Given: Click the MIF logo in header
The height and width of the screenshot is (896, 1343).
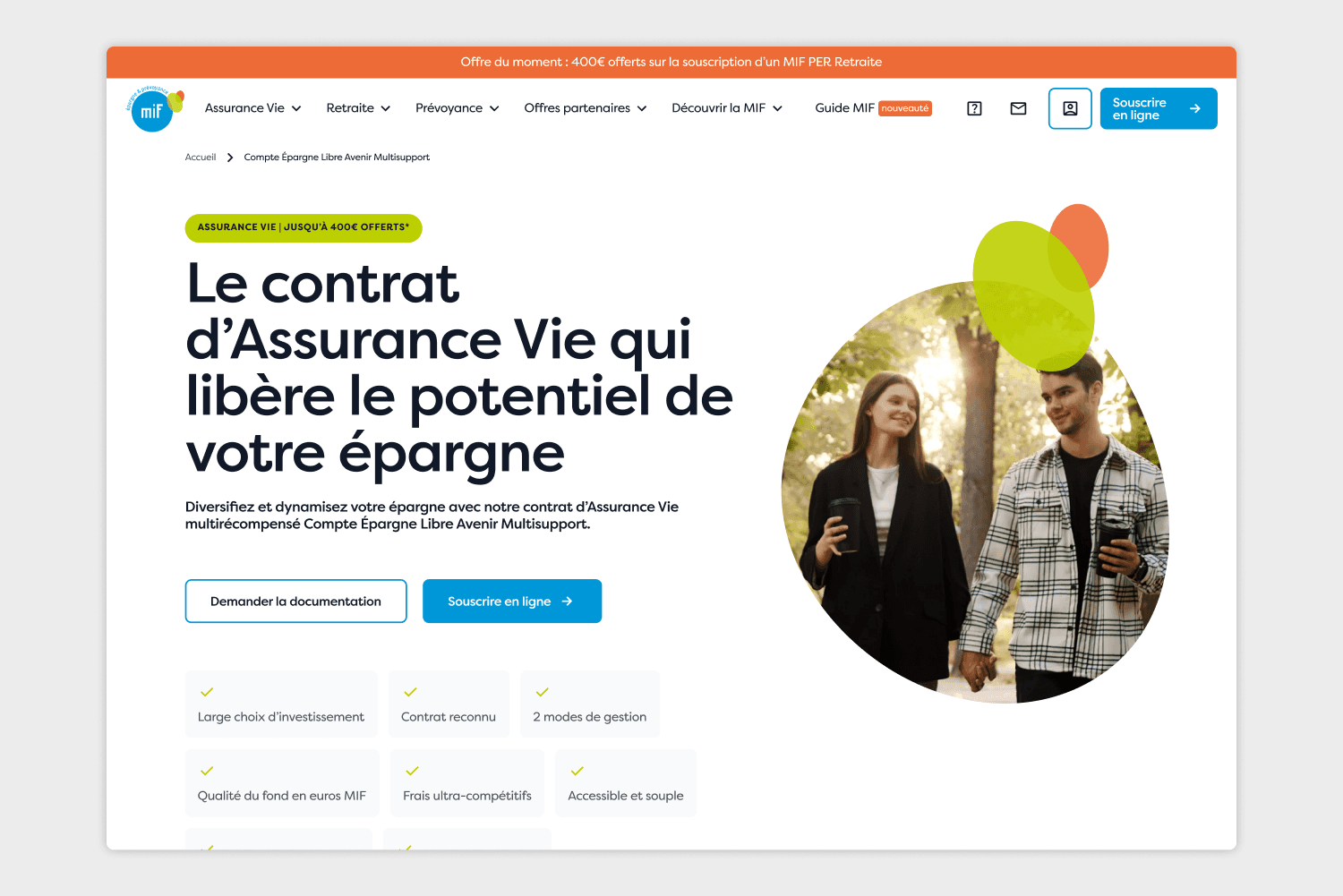Looking at the screenshot, I should click(155, 109).
